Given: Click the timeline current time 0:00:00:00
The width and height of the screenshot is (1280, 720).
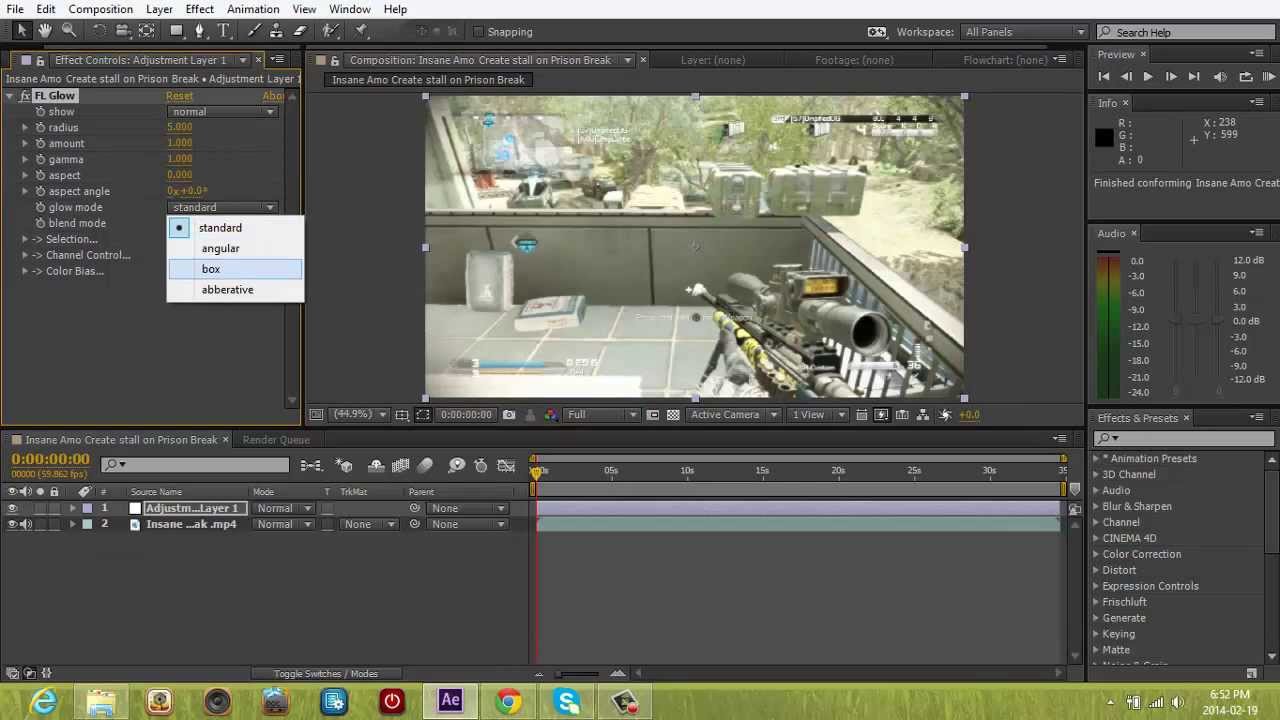Looking at the screenshot, I should coord(51,460).
